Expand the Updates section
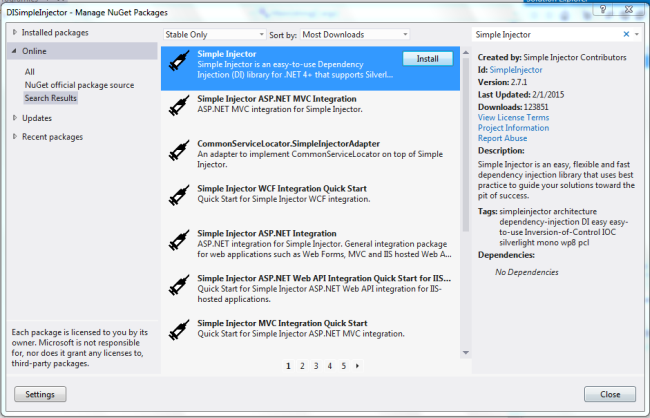 click(x=15, y=118)
